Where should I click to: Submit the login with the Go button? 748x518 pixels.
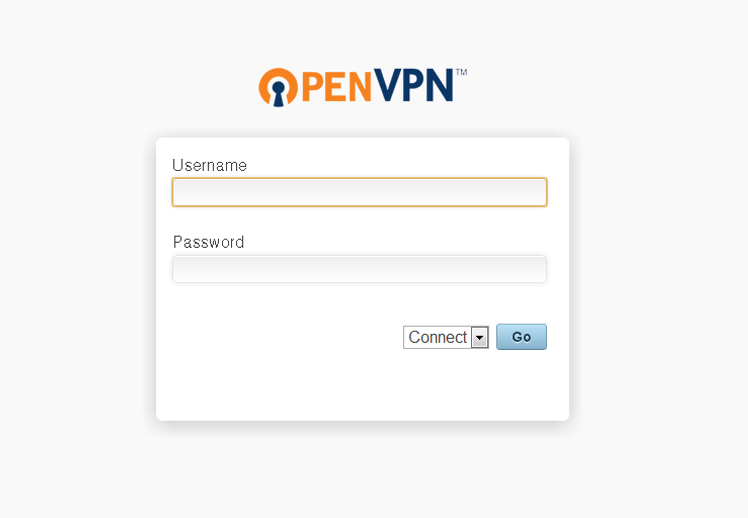pos(521,337)
